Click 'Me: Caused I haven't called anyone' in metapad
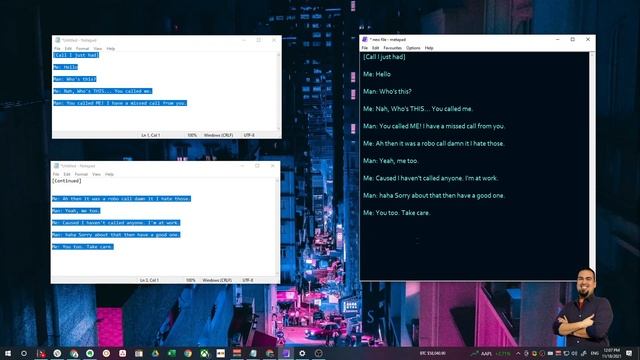The height and width of the screenshot is (360, 640). 431,178
